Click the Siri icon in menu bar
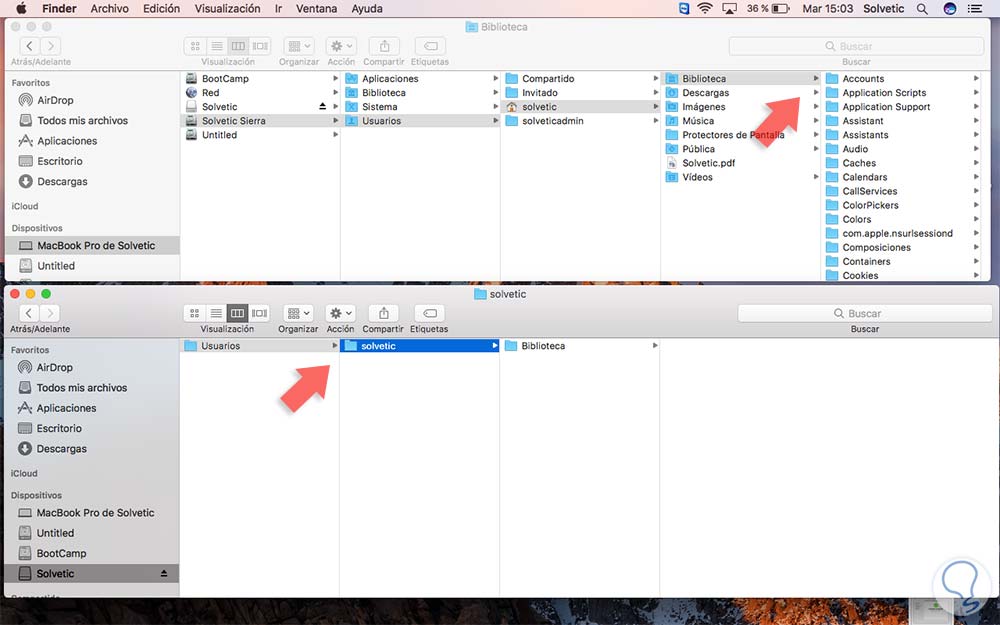 coord(950,8)
